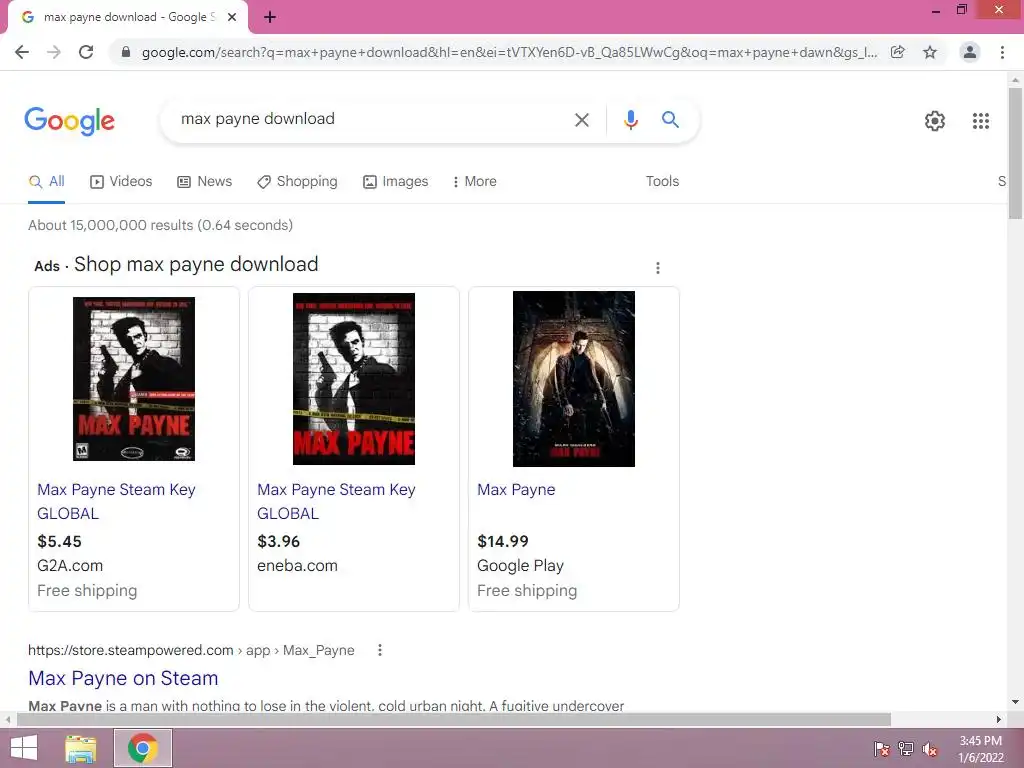
Task: Clear the search box text
Action: (x=581, y=120)
